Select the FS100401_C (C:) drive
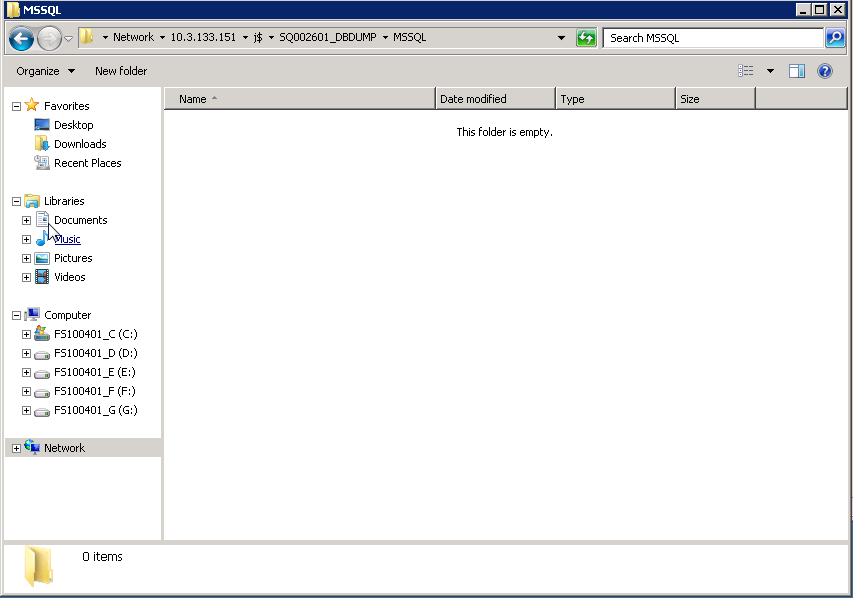This screenshot has width=853, height=598. pos(95,334)
